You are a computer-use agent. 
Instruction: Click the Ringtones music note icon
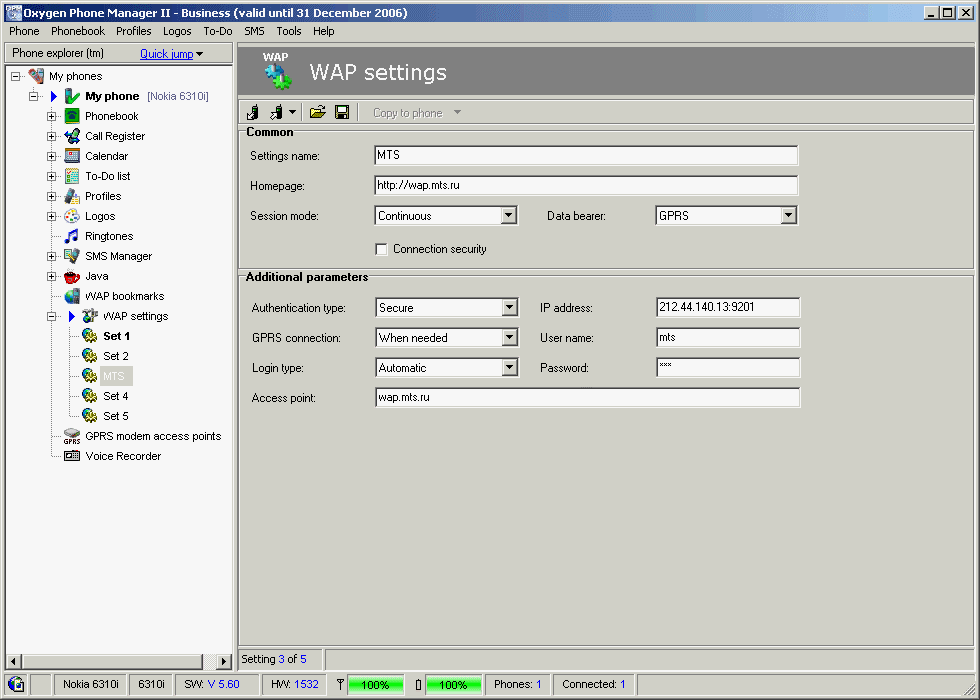click(x=72, y=236)
